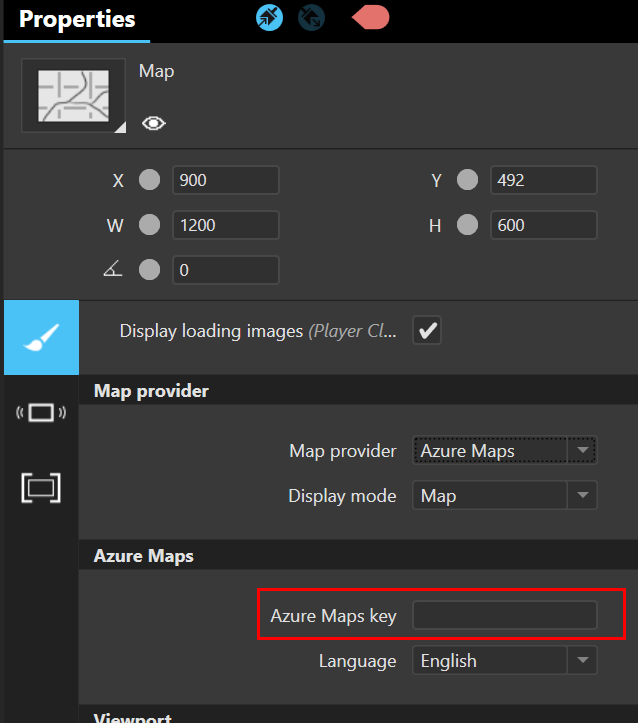Uncheck Display loading images checkbox
The width and height of the screenshot is (638, 723).
coord(428,331)
